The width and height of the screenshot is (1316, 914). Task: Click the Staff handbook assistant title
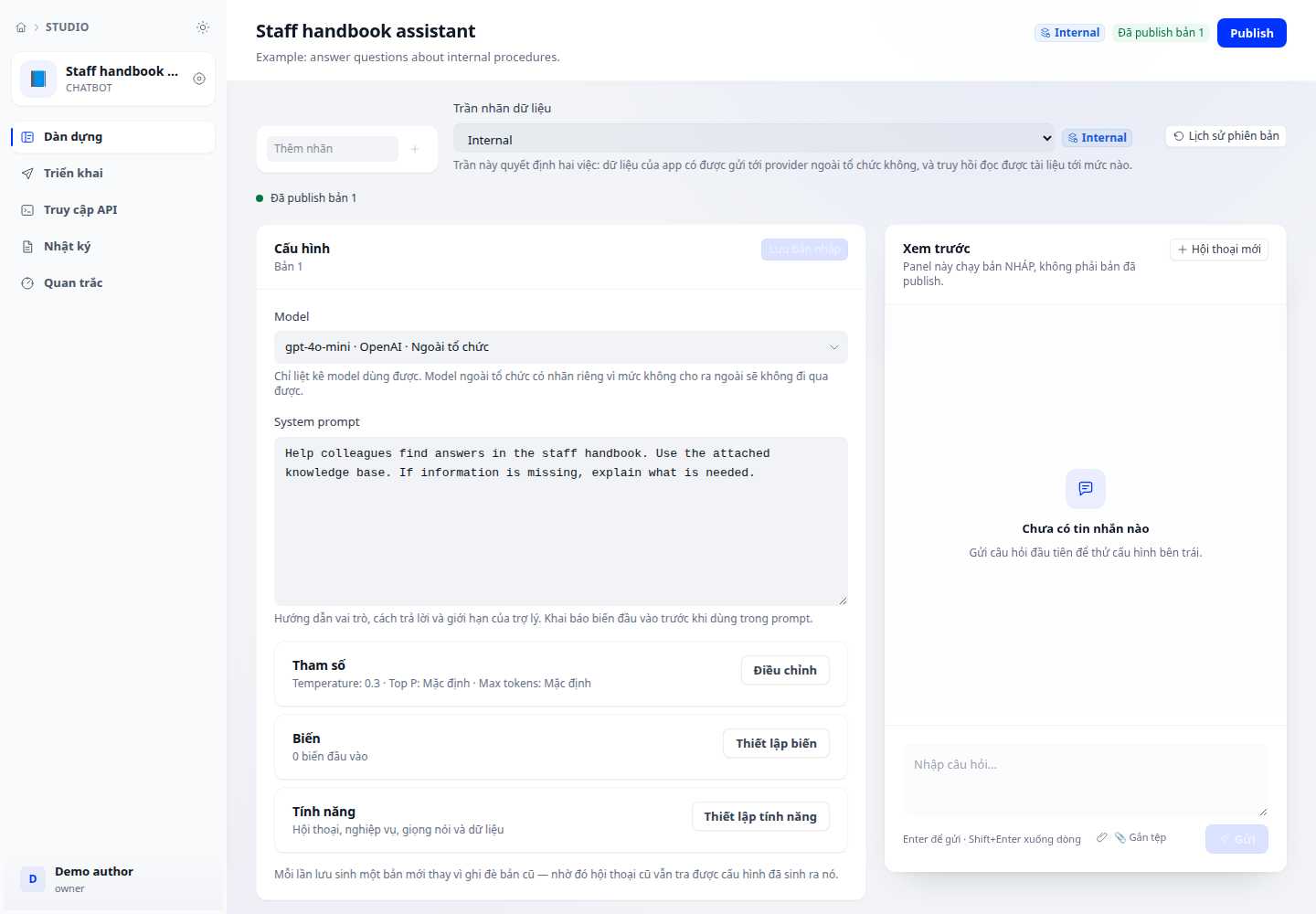click(366, 31)
